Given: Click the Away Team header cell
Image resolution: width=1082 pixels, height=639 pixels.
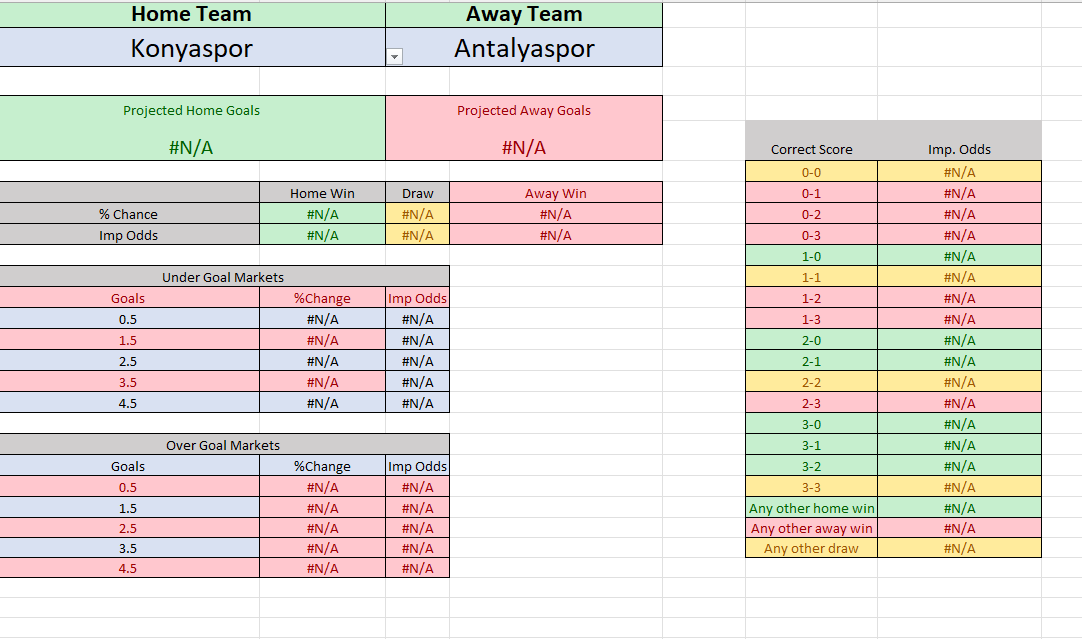Looking at the screenshot, I should pos(524,14).
